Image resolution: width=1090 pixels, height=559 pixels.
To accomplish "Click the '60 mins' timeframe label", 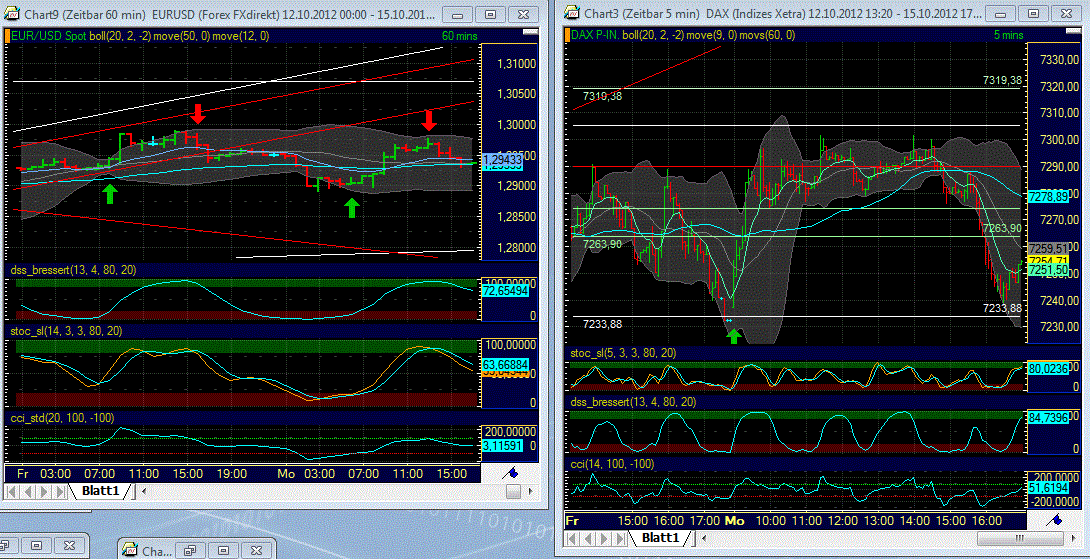I will pyautogui.click(x=460, y=35).
